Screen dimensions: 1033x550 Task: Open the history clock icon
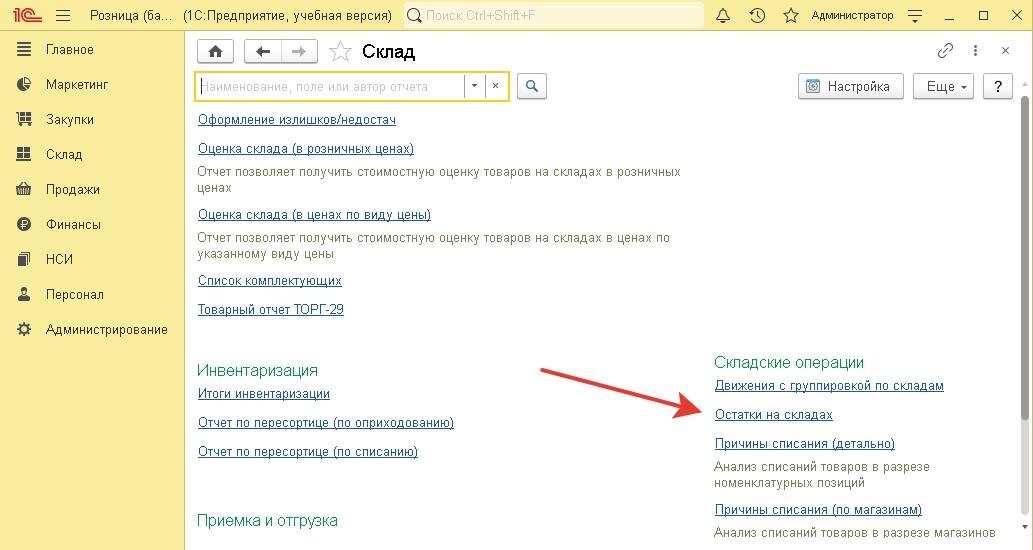[x=757, y=15]
